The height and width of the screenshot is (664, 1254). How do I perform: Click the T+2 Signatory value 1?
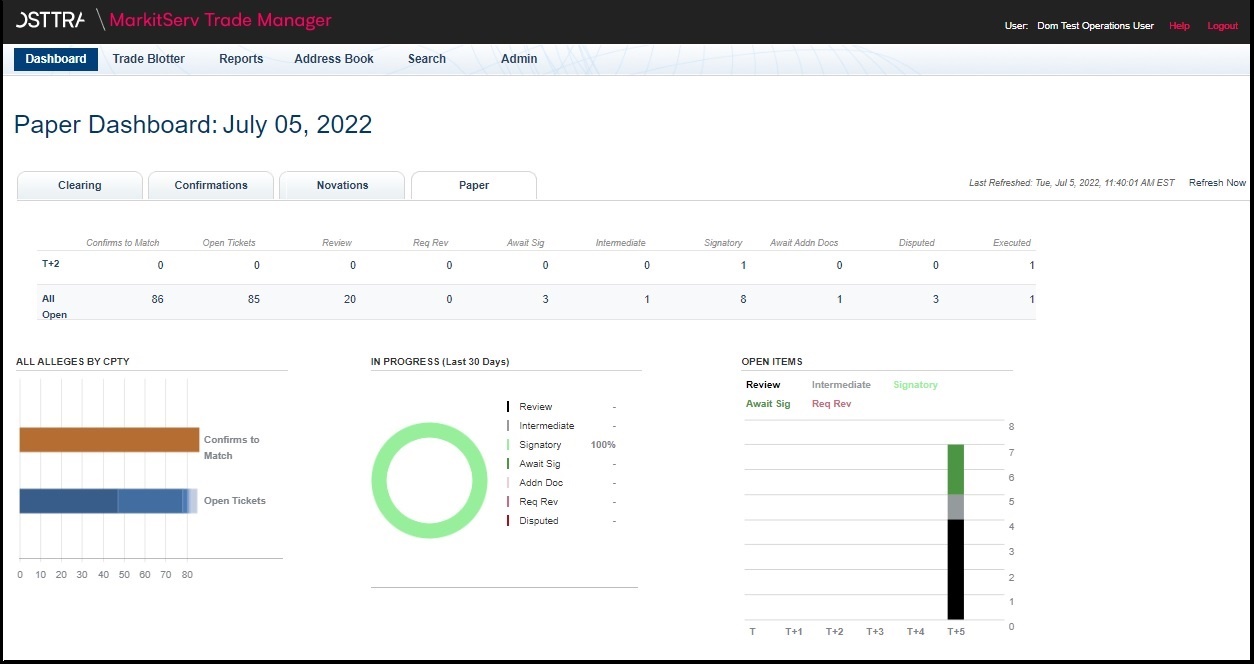tap(743, 266)
